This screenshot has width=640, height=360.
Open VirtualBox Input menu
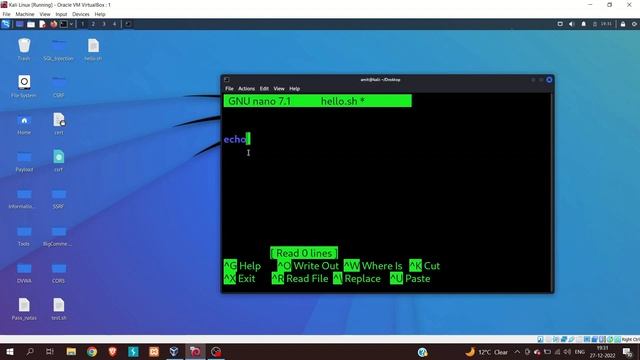pyautogui.click(x=61, y=14)
